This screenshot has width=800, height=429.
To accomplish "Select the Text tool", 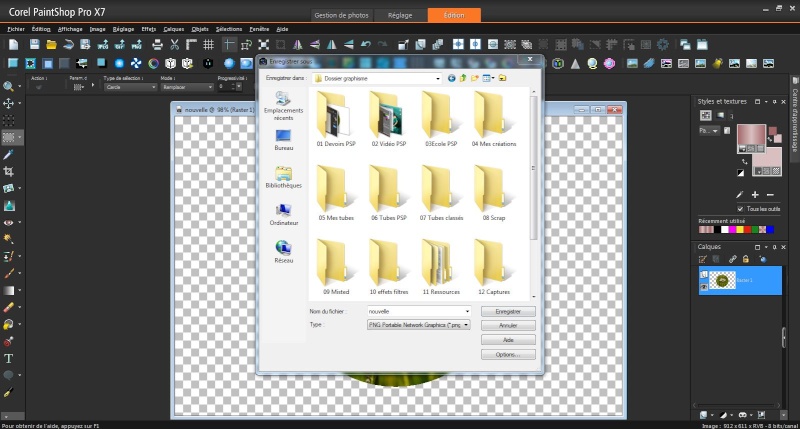I will pos(8,359).
